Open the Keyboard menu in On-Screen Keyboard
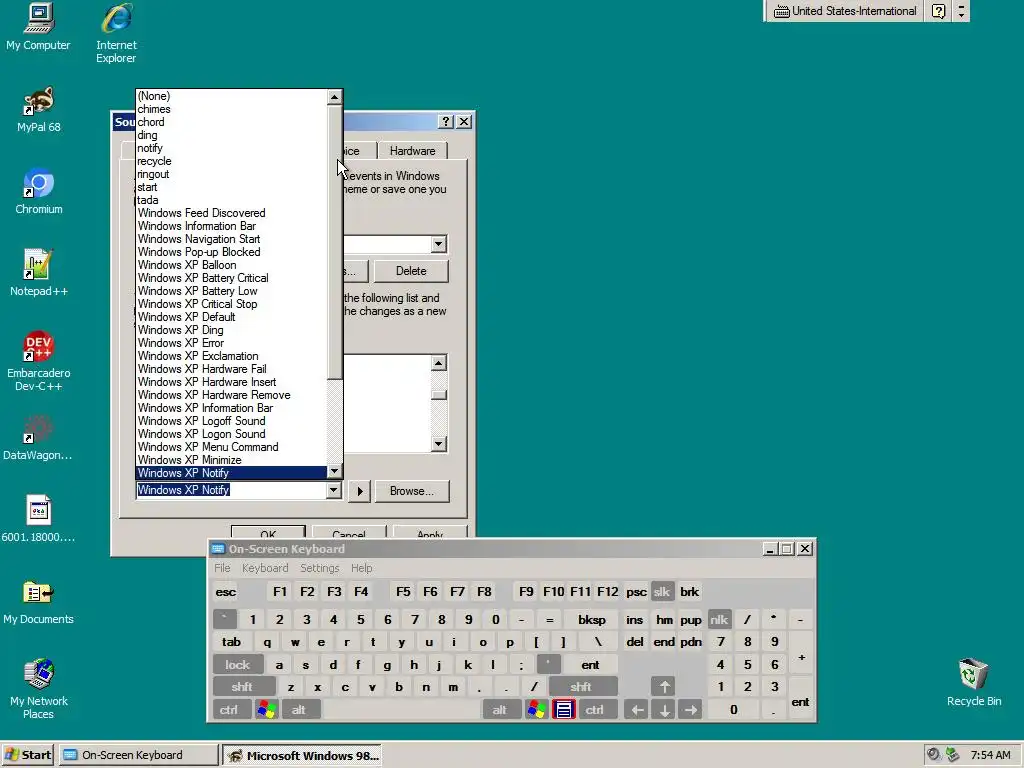 pyautogui.click(x=265, y=568)
